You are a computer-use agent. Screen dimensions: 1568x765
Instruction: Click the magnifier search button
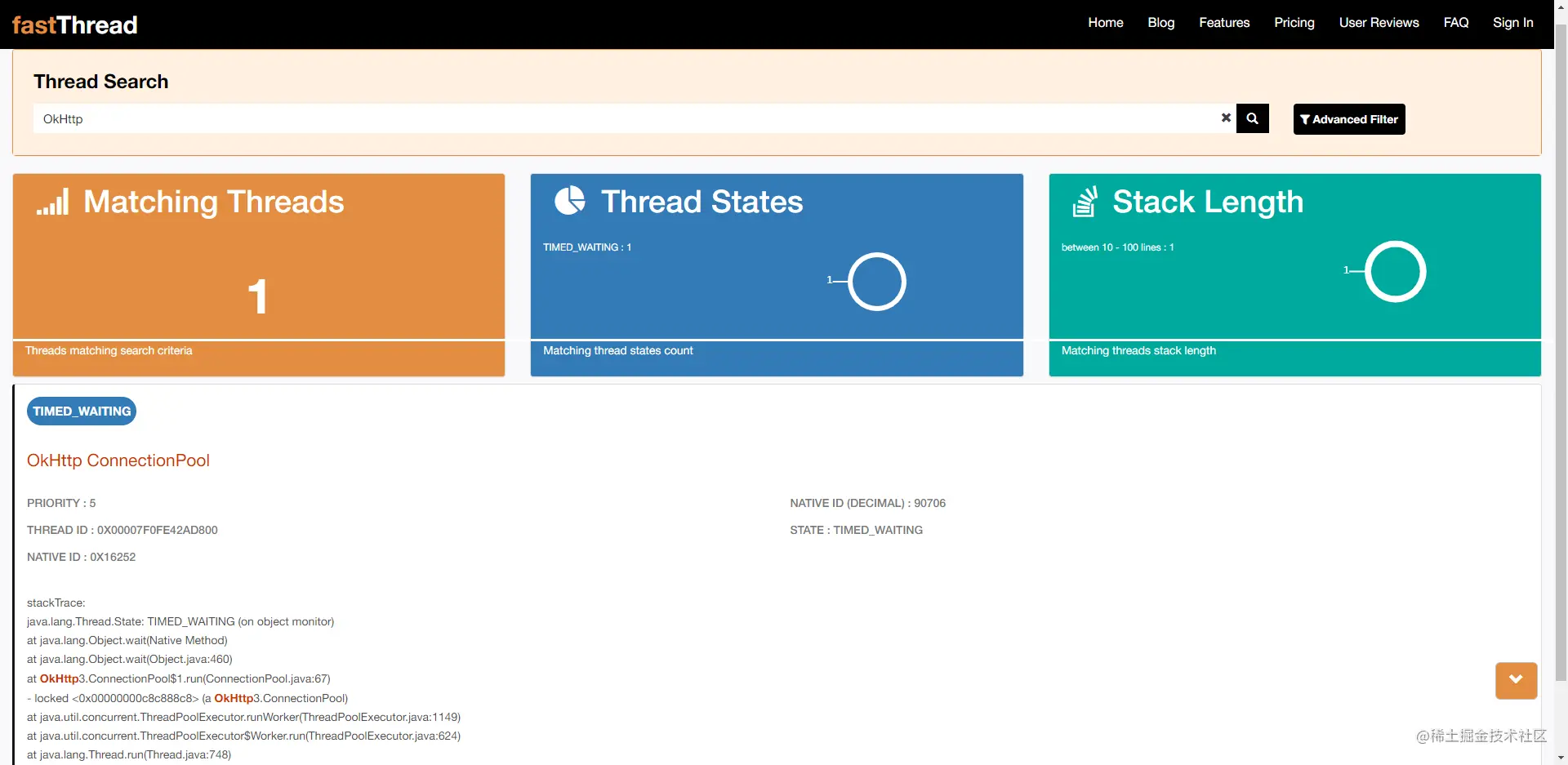1252,118
